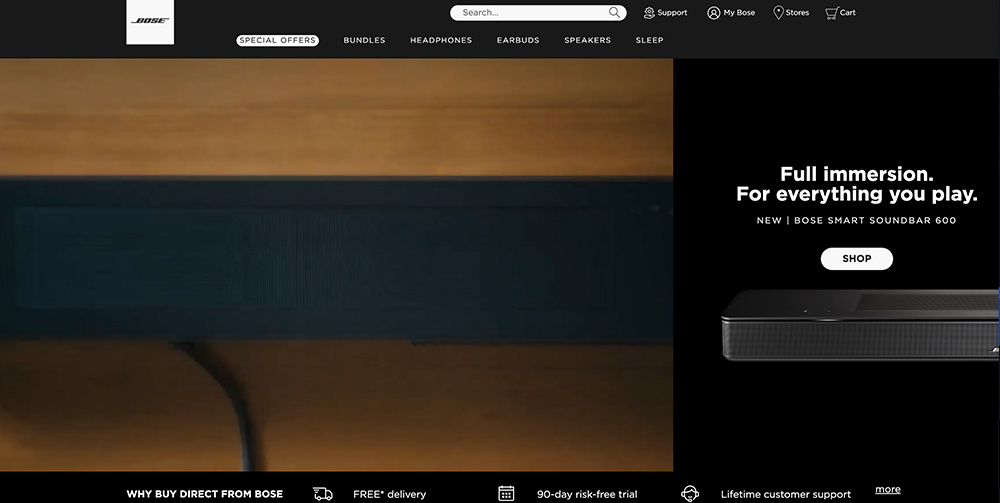The height and width of the screenshot is (503, 1000).
Task: Open the Sleep menu
Action: 649,40
